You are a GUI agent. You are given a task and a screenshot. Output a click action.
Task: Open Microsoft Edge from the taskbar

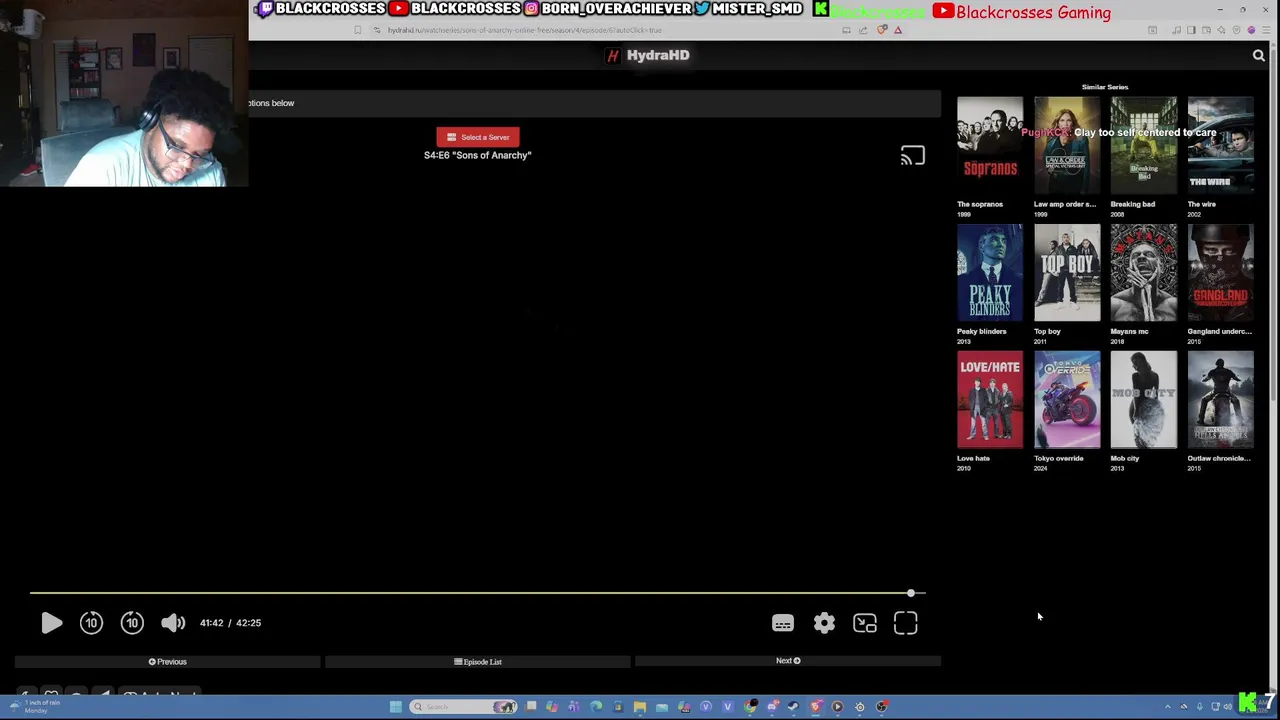tap(596, 707)
